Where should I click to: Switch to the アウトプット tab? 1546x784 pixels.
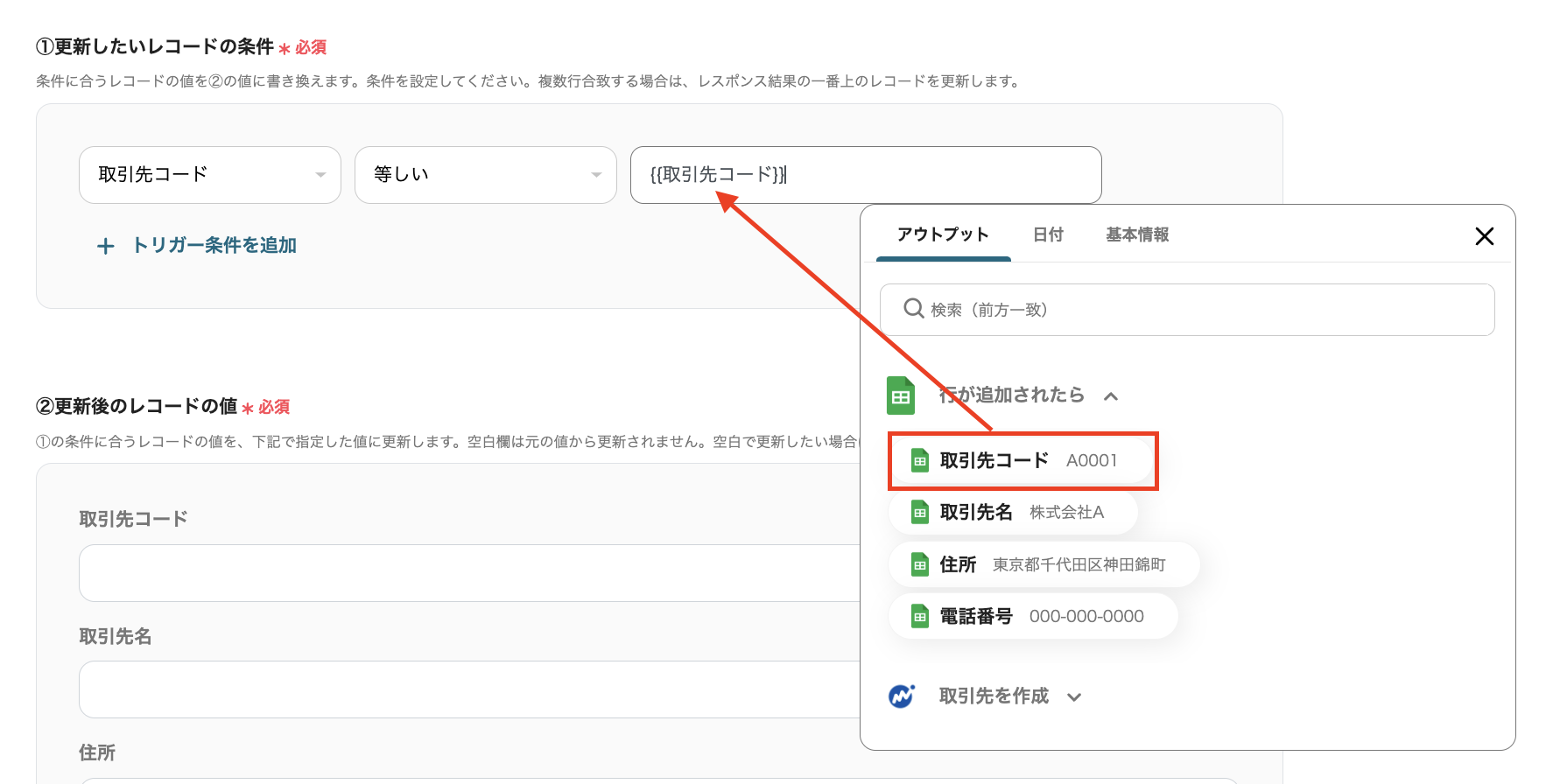943,234
